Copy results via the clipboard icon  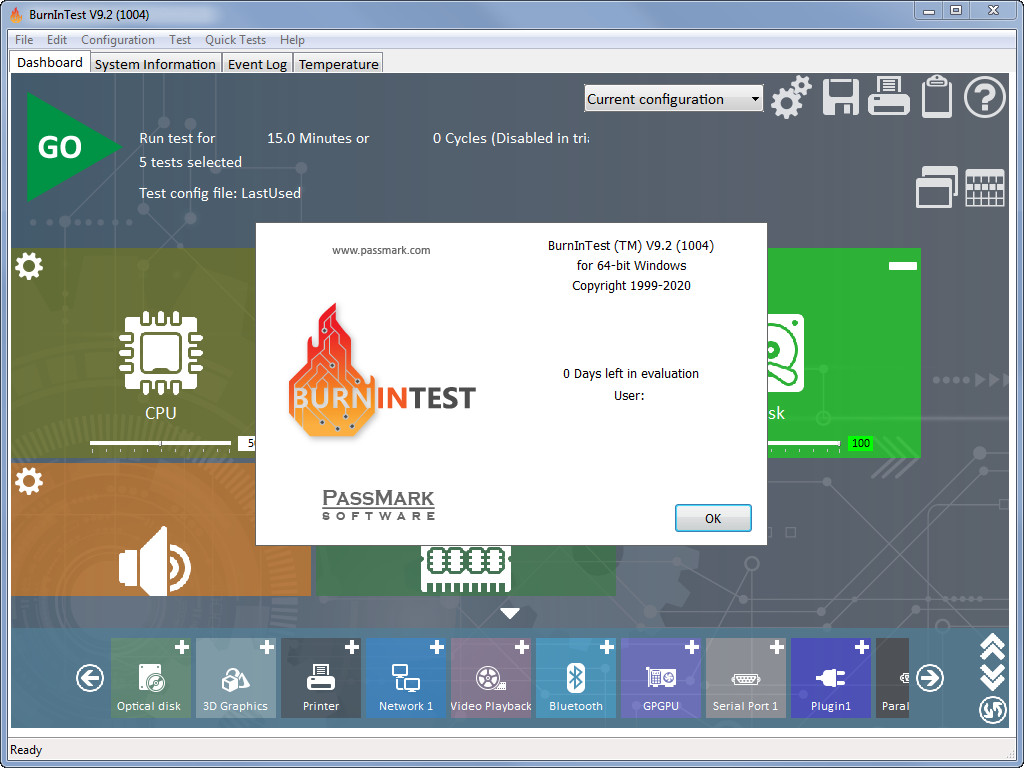pos(936,97)
